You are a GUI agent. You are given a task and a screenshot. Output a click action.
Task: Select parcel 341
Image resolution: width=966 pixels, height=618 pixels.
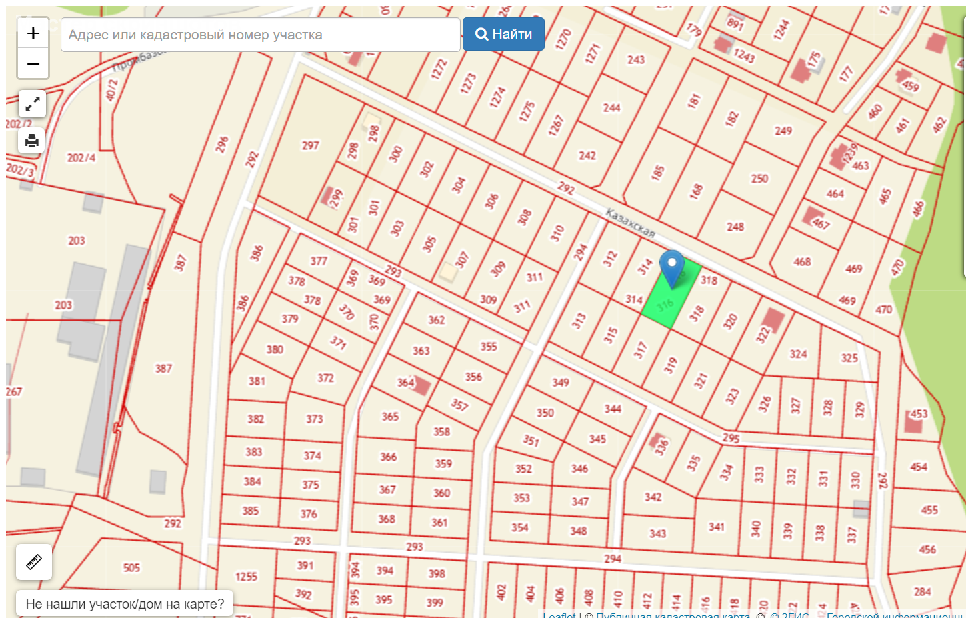coord(716,527)
